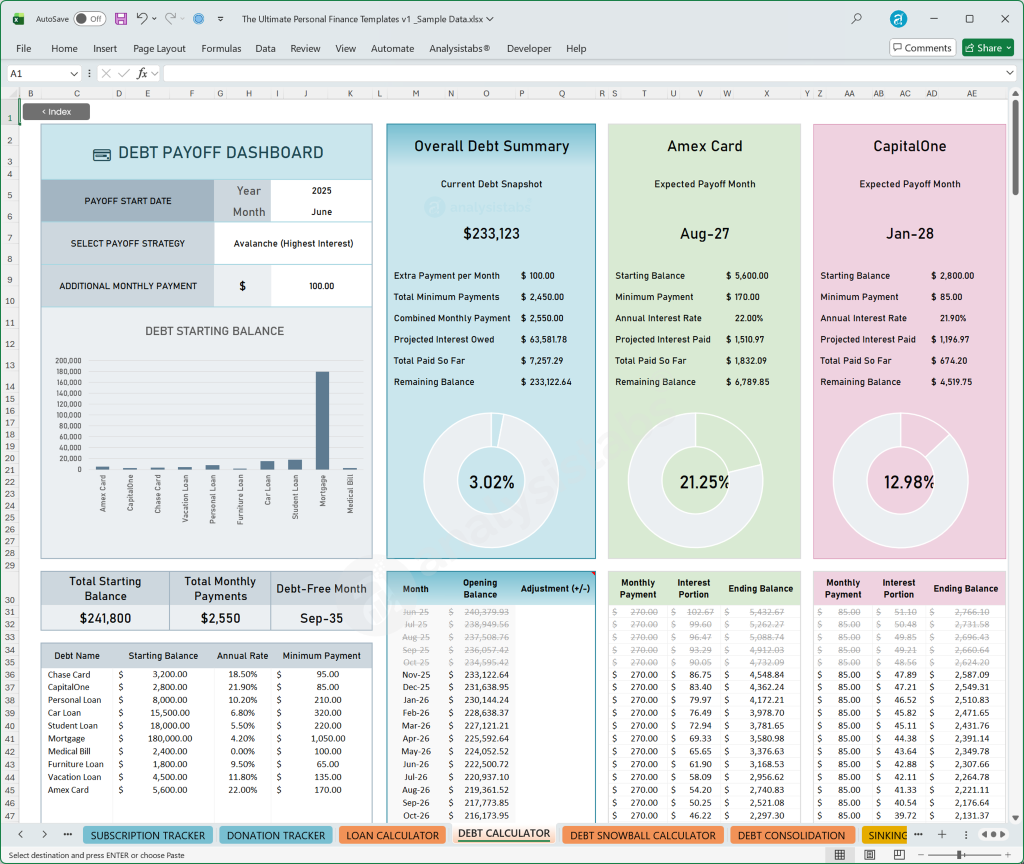Screen dimensions: 1024x864
Task: Redo the last action
Action: [x=172, y=19]
